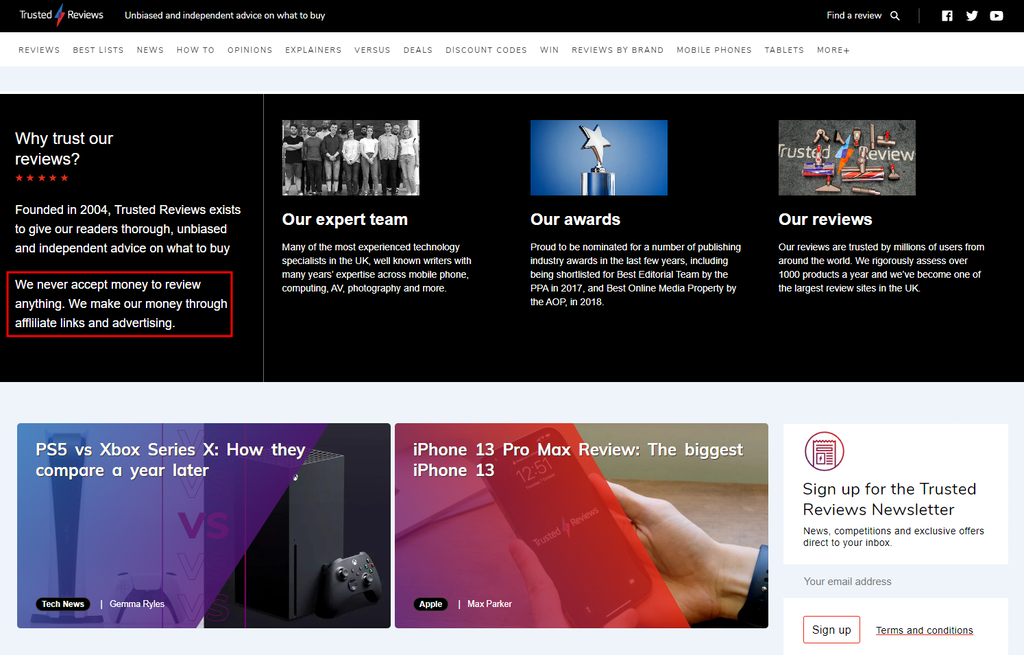
Task: Open the YouTube channel icon
Action: coord(997,16)
